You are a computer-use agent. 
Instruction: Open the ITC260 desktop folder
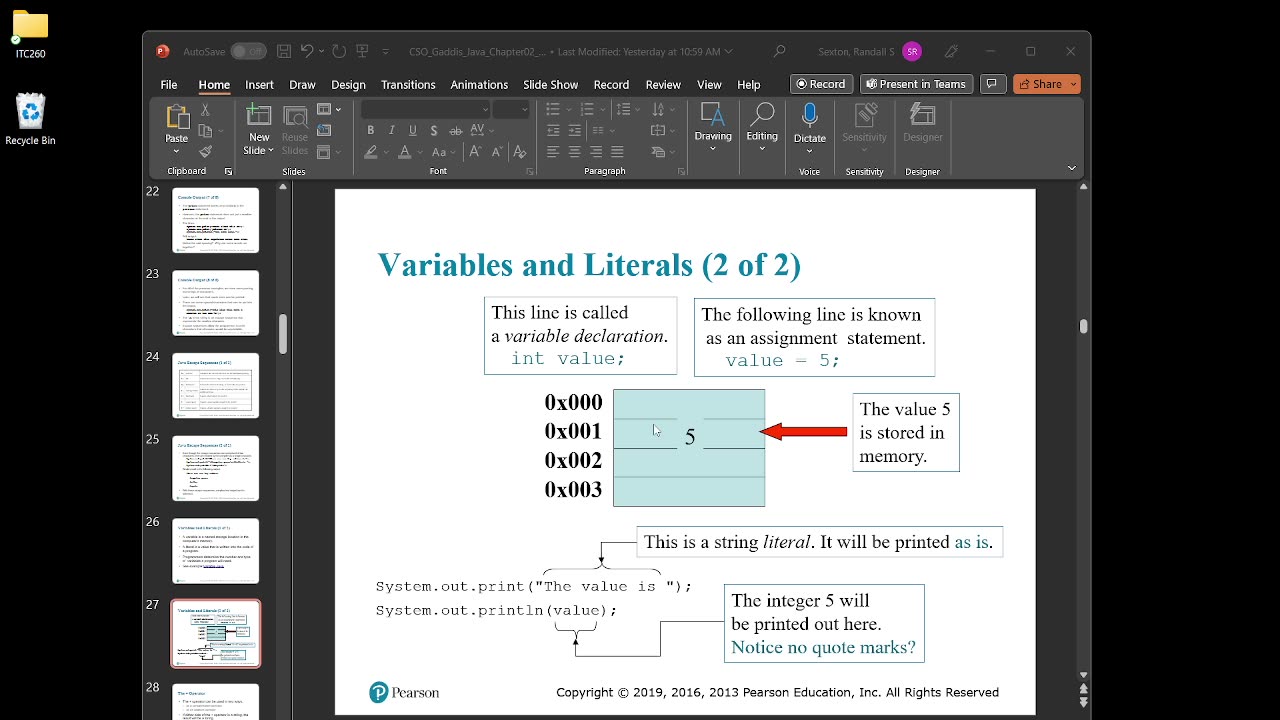point(30,35)
